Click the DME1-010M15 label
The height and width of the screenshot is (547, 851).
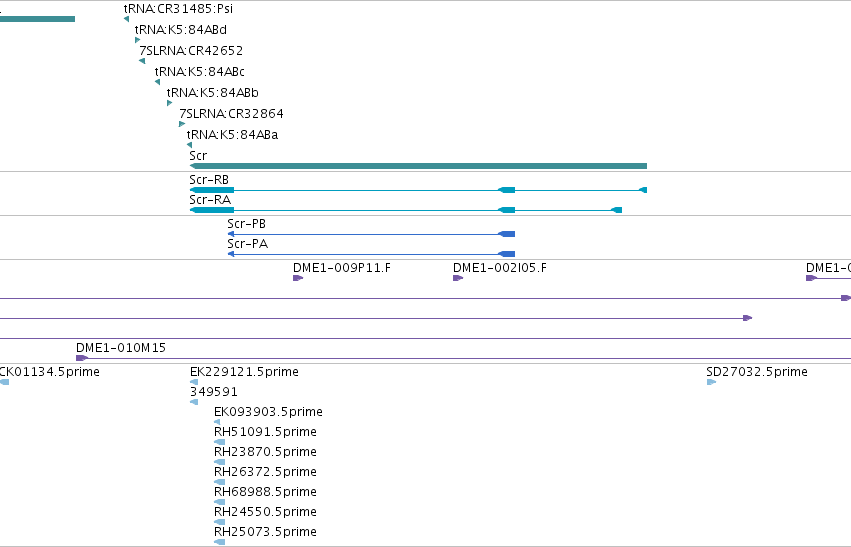coord(121,348)
